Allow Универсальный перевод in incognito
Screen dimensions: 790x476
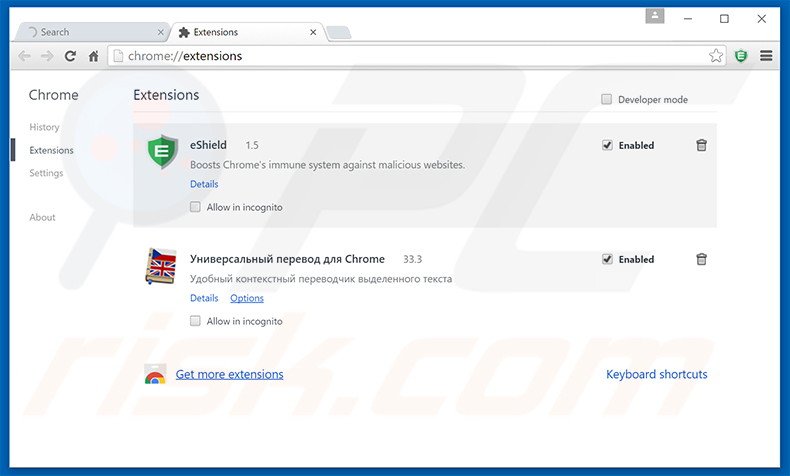pos(195,320)
